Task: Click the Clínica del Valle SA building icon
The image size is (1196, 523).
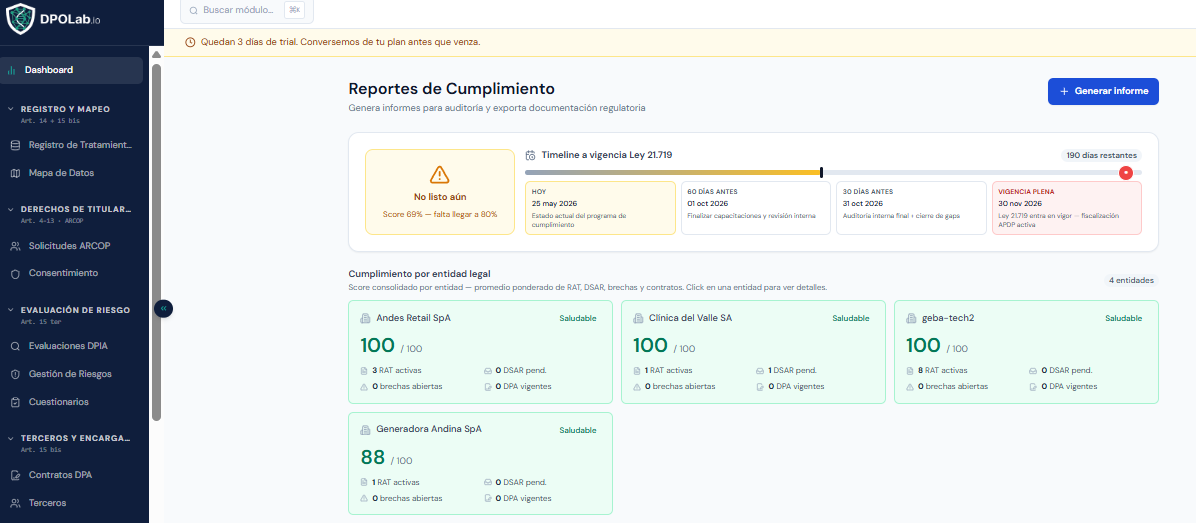Action: (x=638, y=318)
